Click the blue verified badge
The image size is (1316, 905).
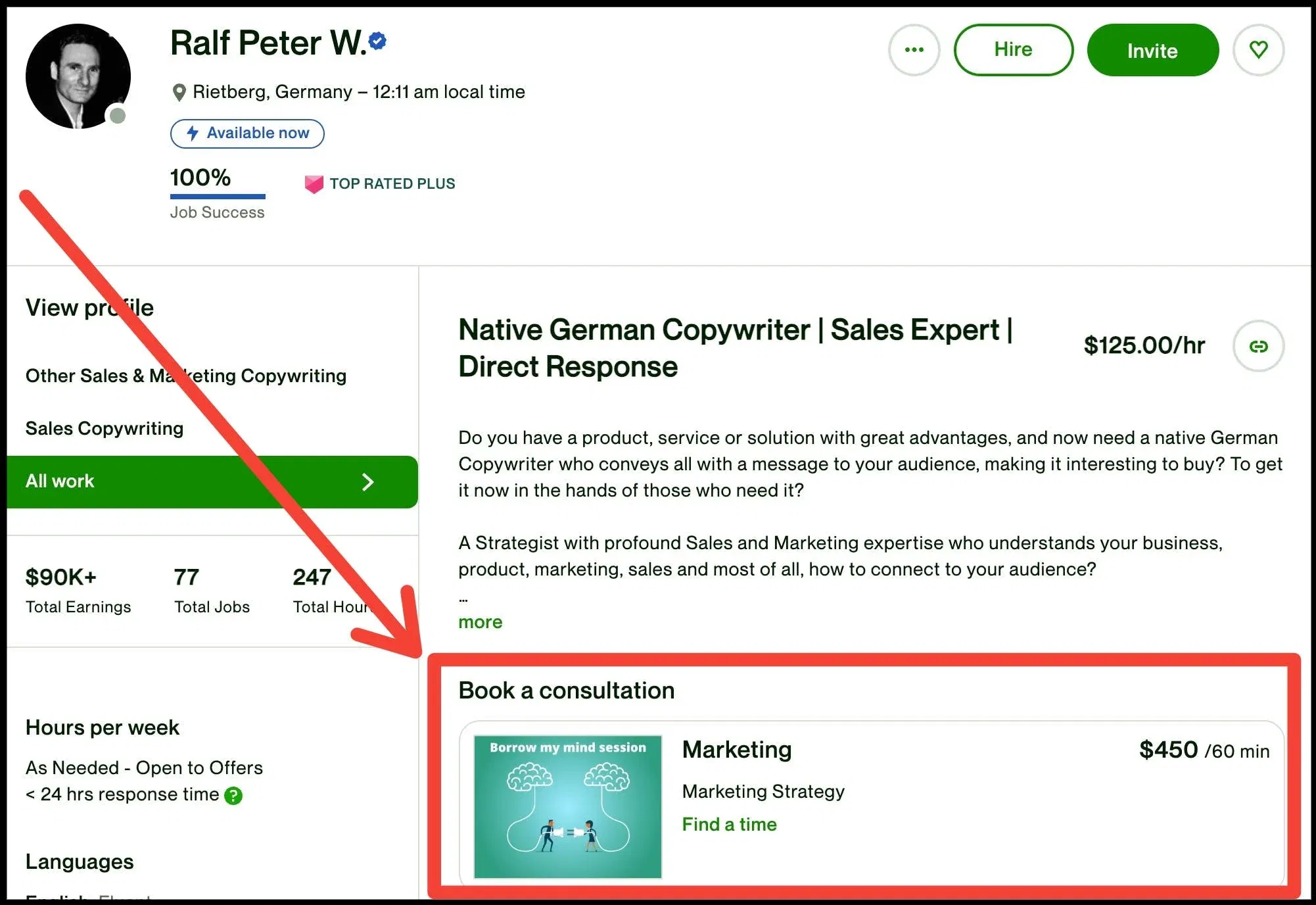pos(377,41)
